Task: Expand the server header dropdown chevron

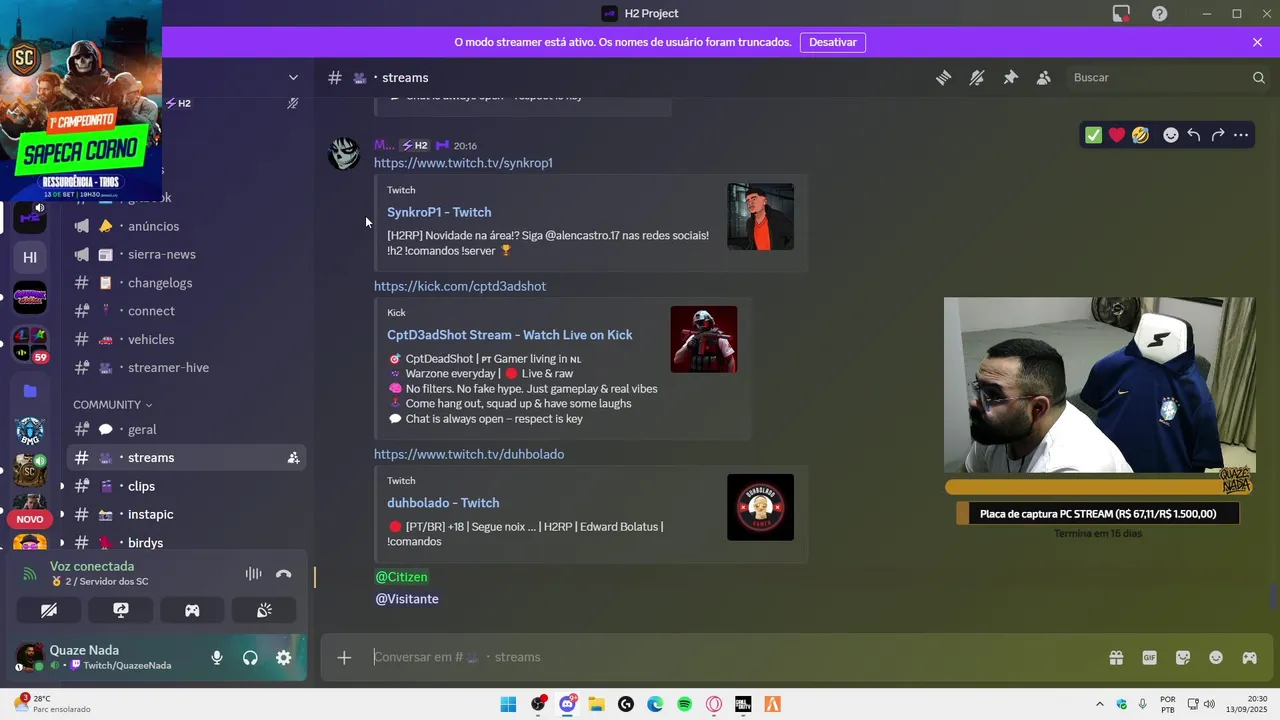Action: 293,78
